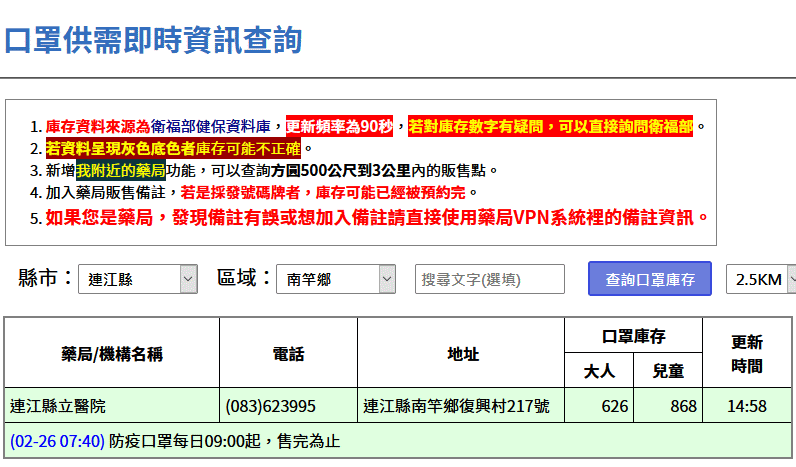Click the address 連江縣南竿鄉復興村217號

[456, 406]
